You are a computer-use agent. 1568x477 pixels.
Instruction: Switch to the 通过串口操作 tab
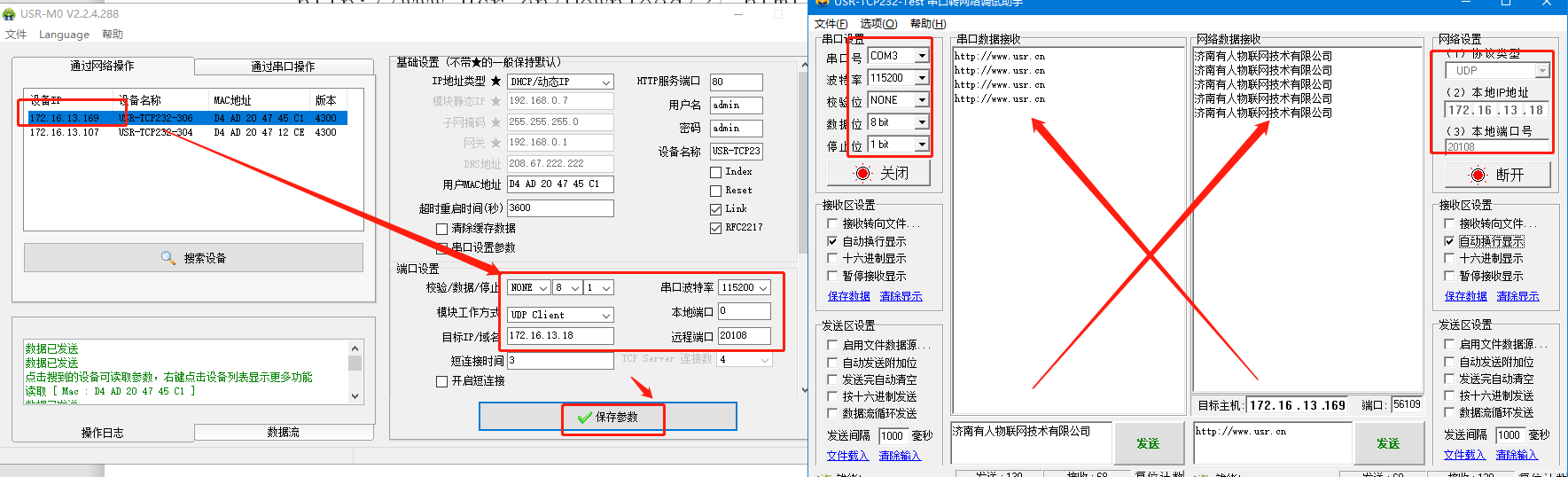click(283, 66)
